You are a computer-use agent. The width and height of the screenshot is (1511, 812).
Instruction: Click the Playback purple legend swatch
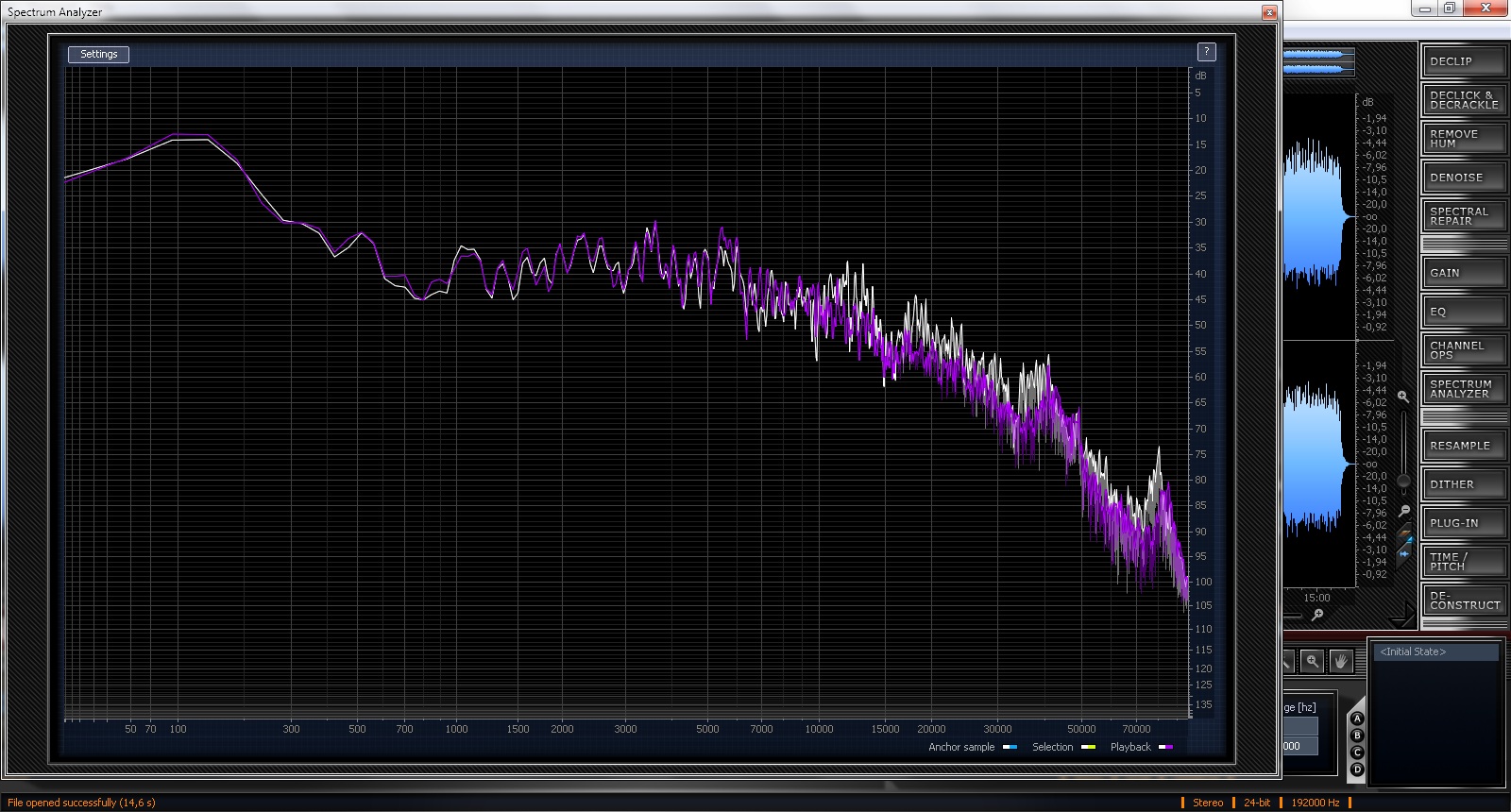click(1165, 748)
